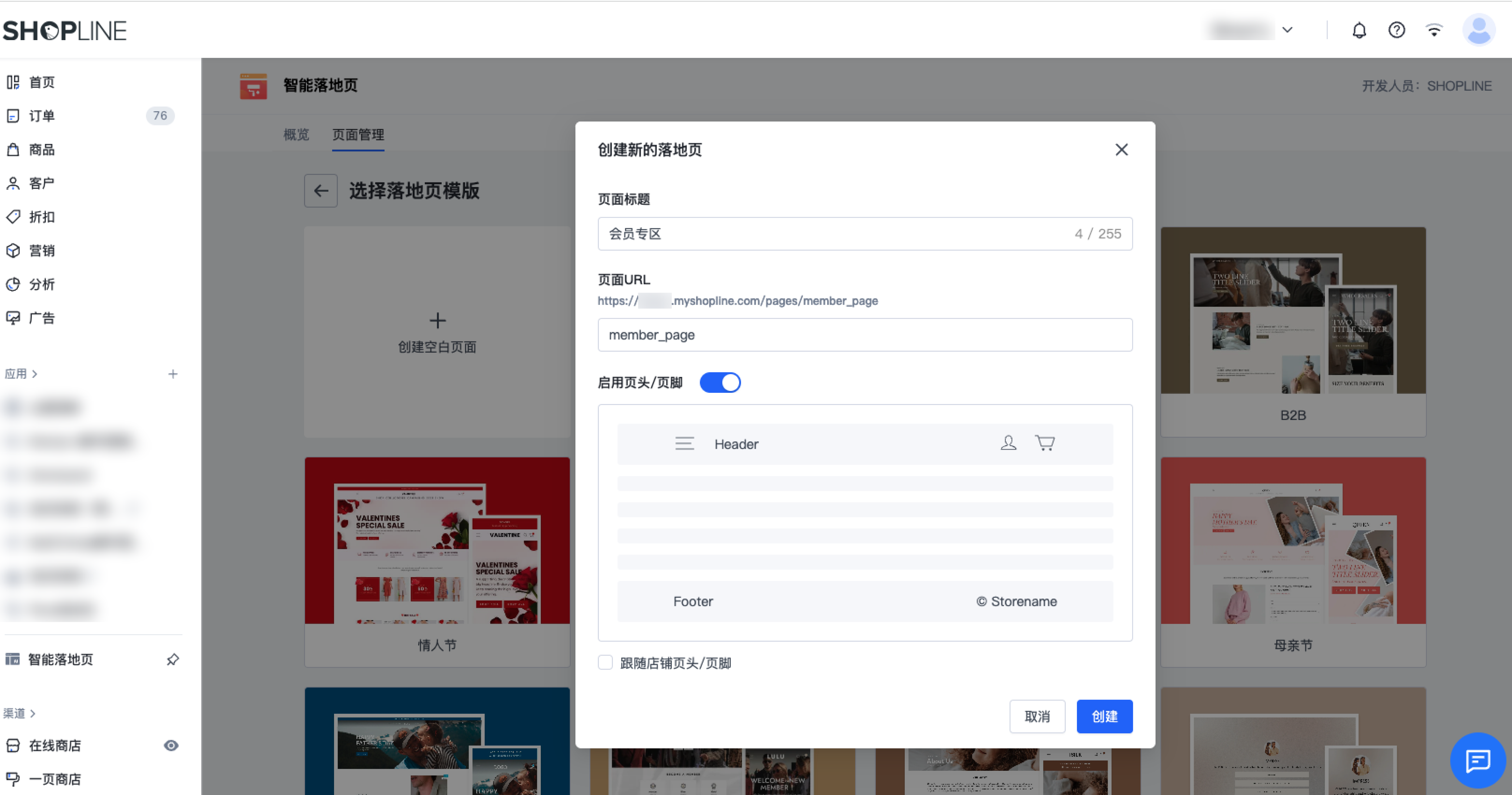Viewport: 1512px width, 795px height.
Task: Check 跟随店铺页头/页脚 checkbox
Action: coord(605,663)
